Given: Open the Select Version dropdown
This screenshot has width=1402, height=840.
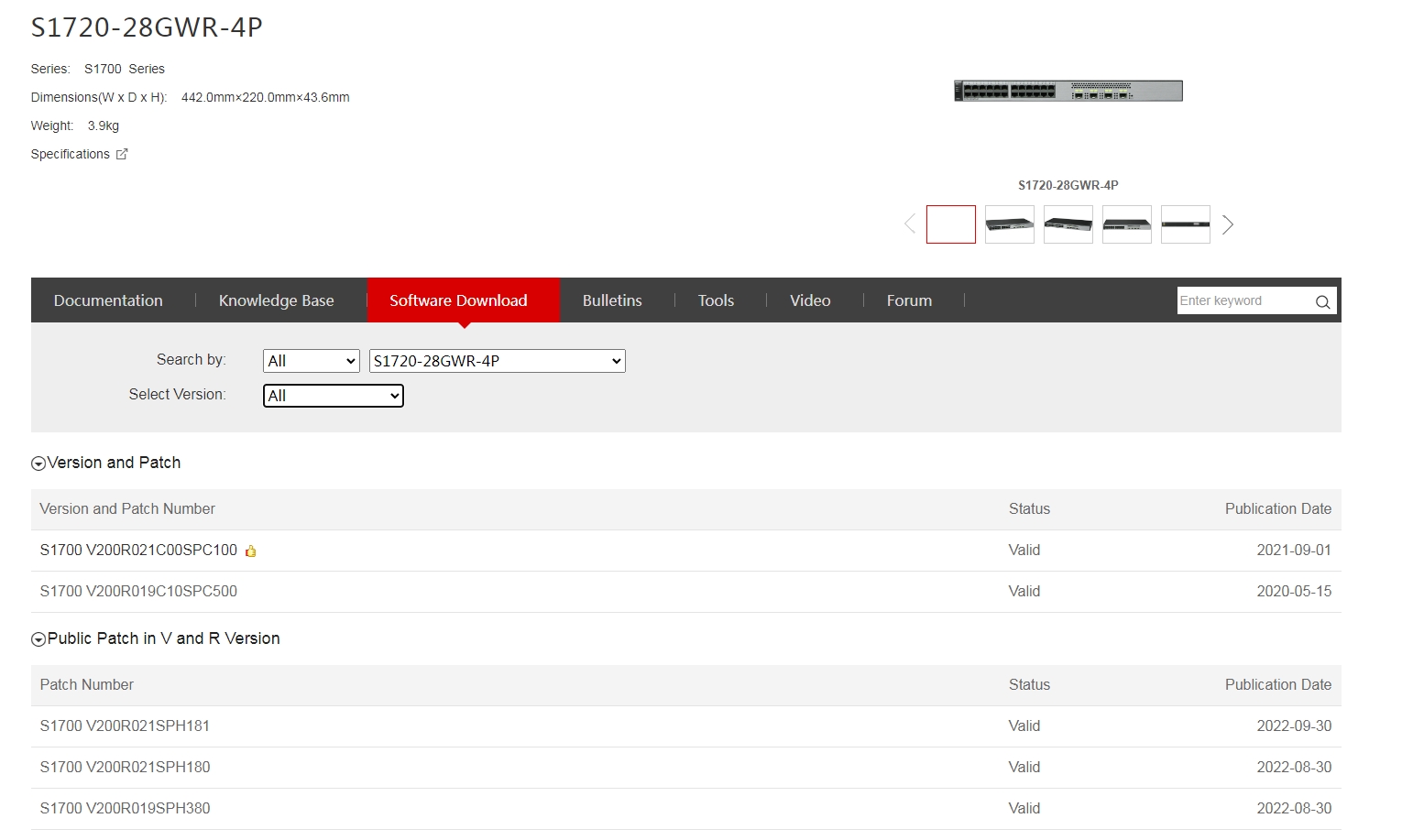Looking at the screenshot, I should pos(334,396).
